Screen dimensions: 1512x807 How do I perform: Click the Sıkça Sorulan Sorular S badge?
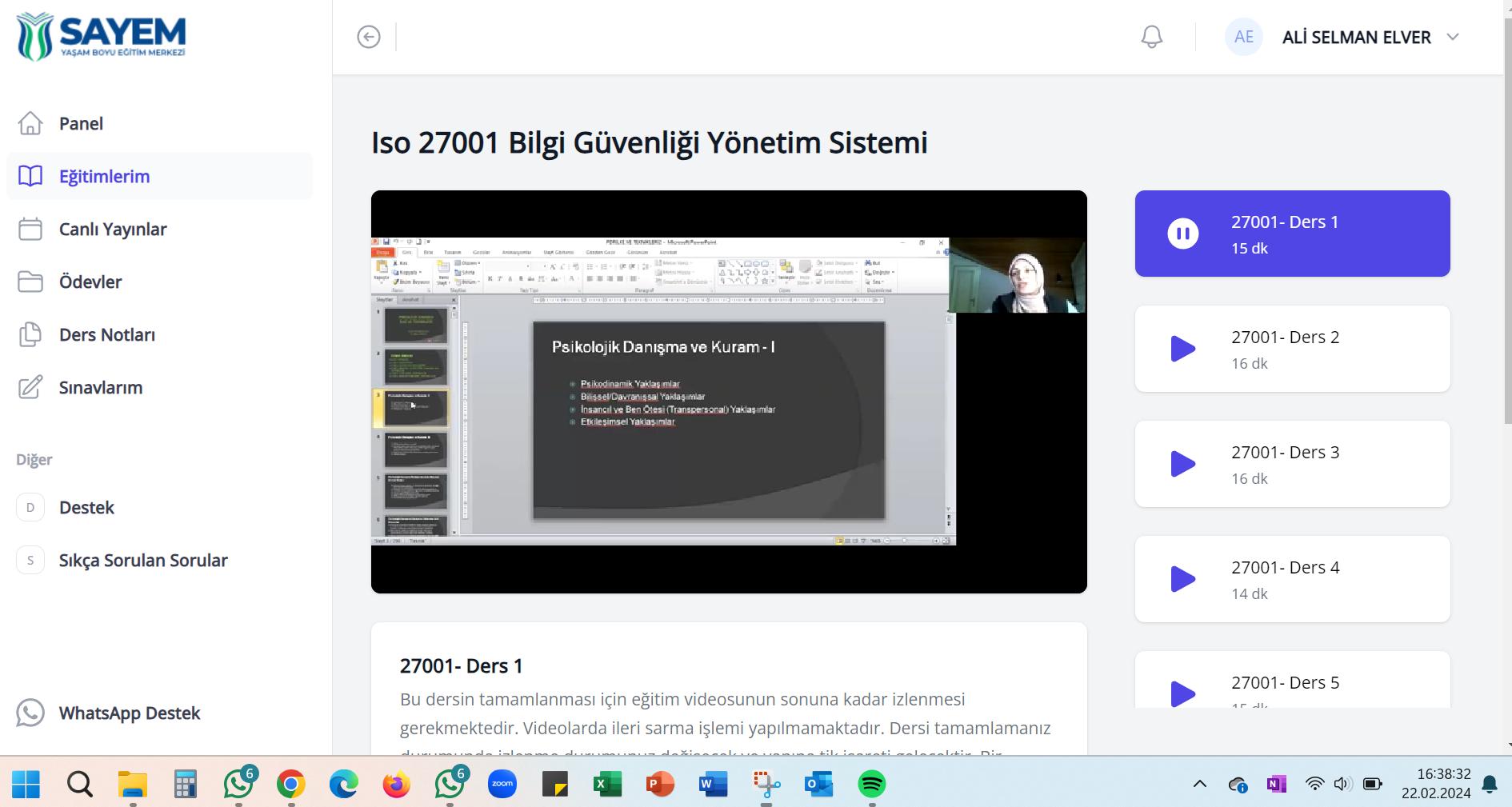[30, 560]
